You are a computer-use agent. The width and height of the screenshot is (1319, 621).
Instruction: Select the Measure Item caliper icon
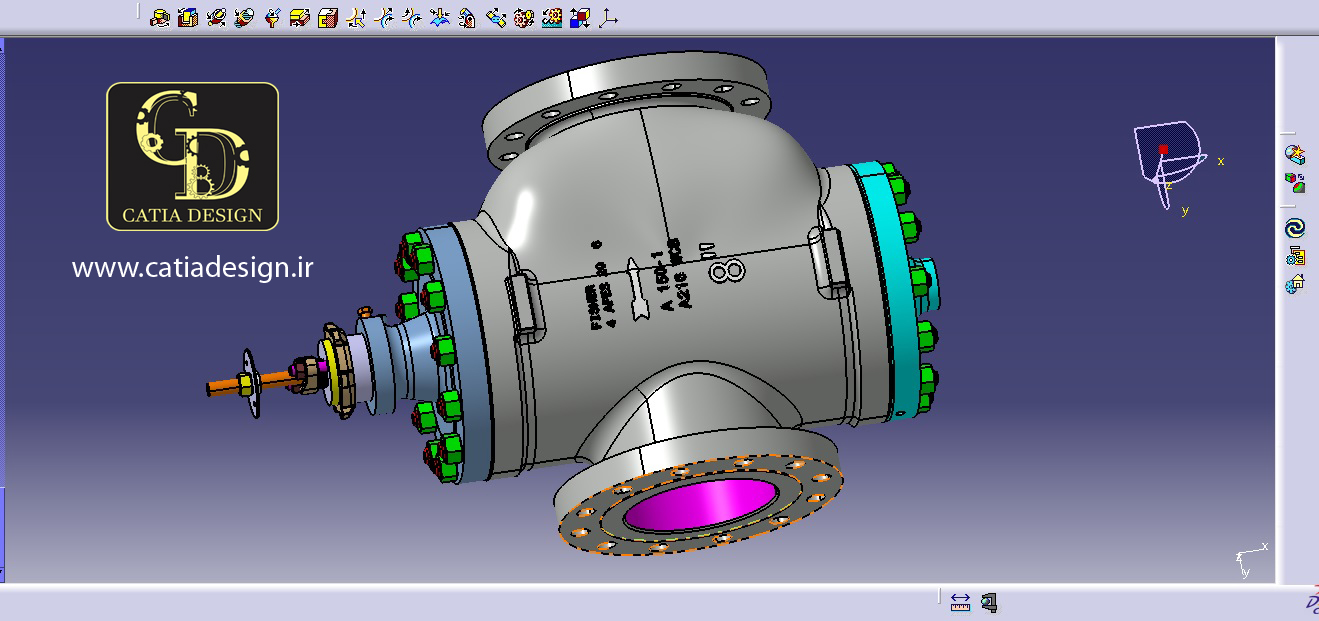(989, 602)
